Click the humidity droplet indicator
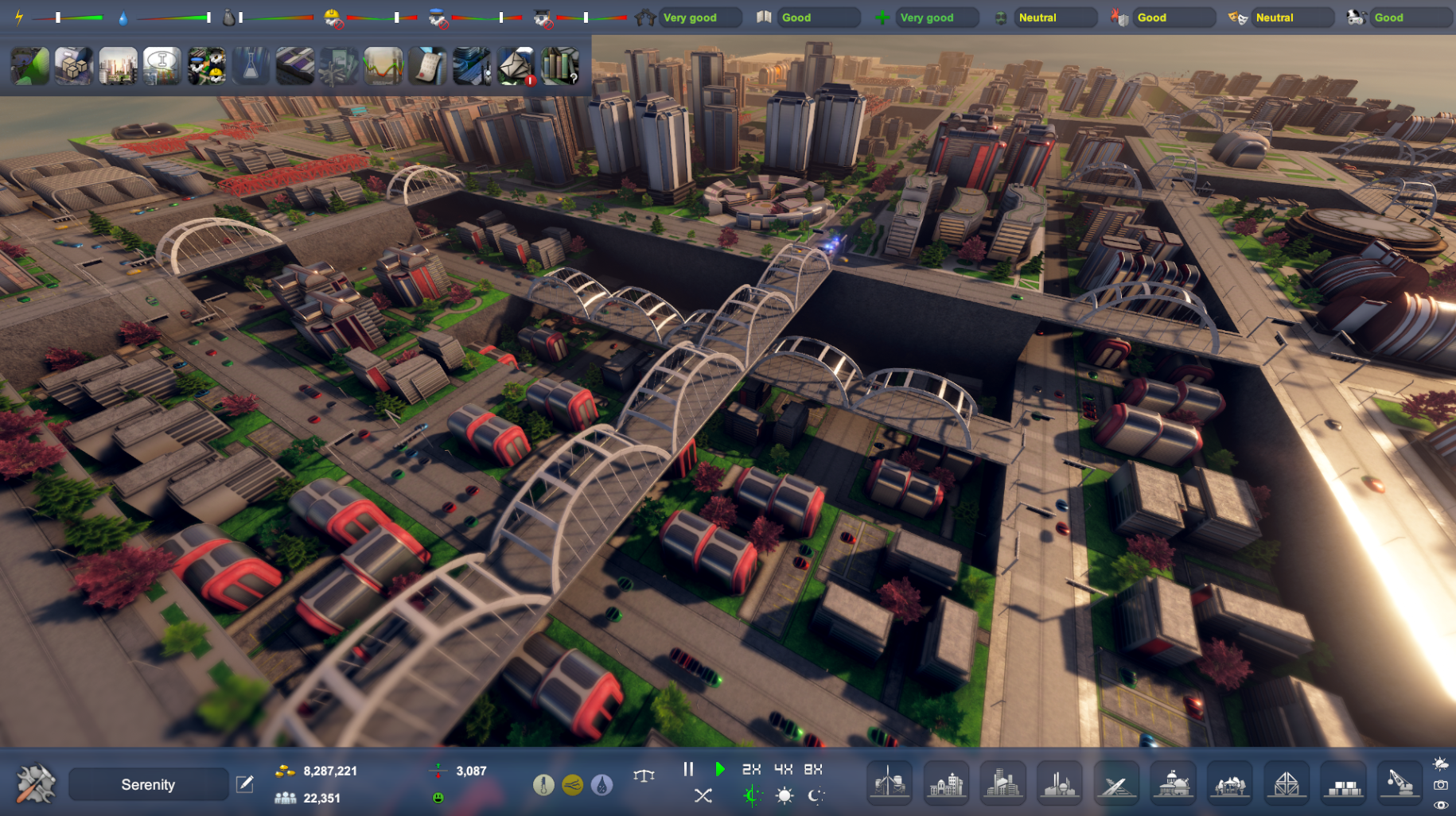This screenshot has height=816, width=1456. [602, 786]
